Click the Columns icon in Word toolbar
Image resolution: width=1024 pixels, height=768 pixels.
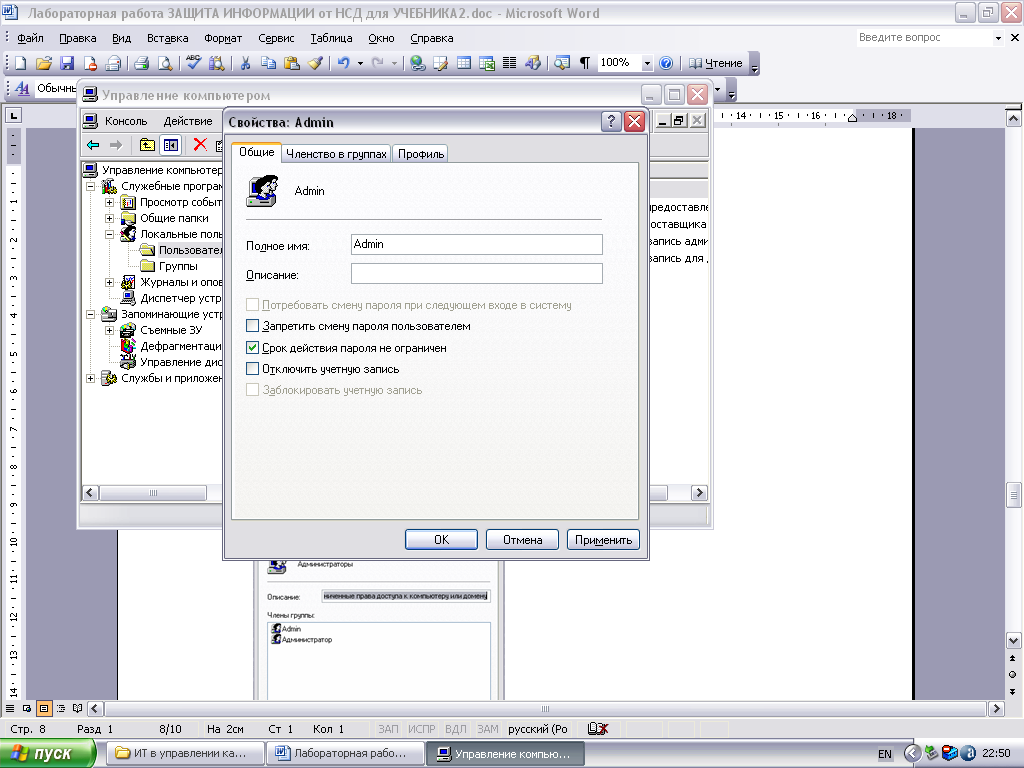pyautogui.click(x=509, y=63)
